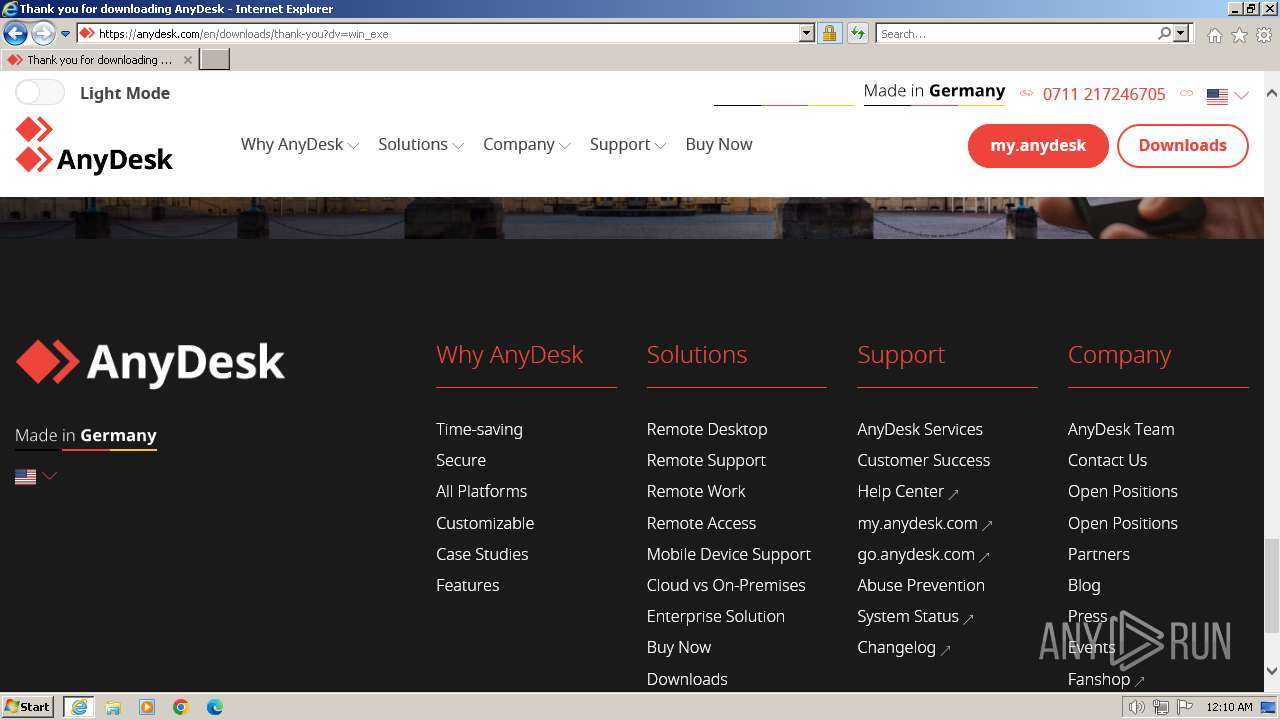Open the Mobile Device Support link
1280x720 pixels.
coord(729,555)
